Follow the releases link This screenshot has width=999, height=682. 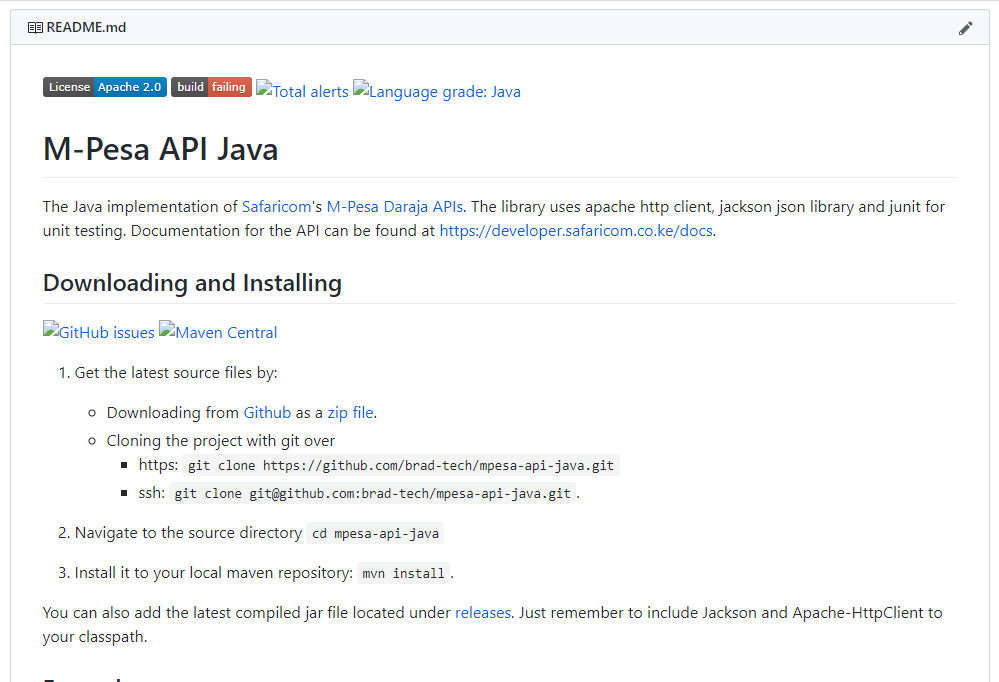[x=483, y=613]
